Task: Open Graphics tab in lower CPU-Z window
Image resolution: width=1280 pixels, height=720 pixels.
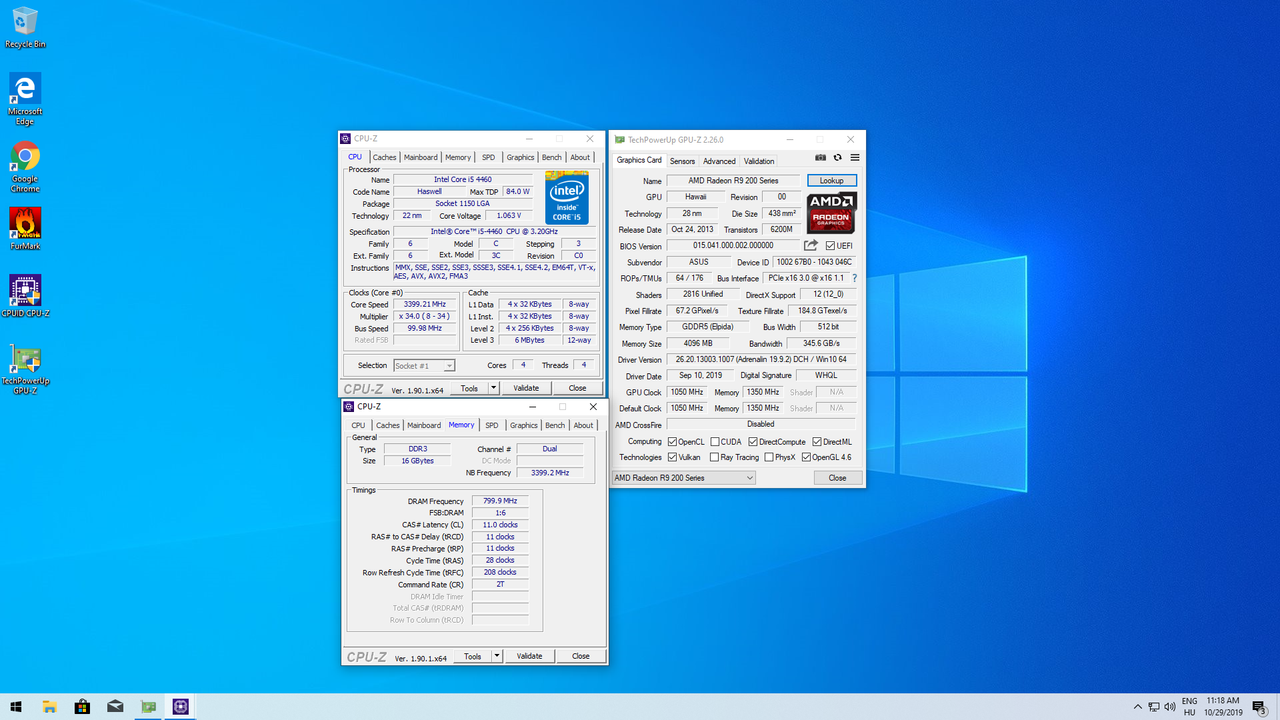Action: point(524,425)
